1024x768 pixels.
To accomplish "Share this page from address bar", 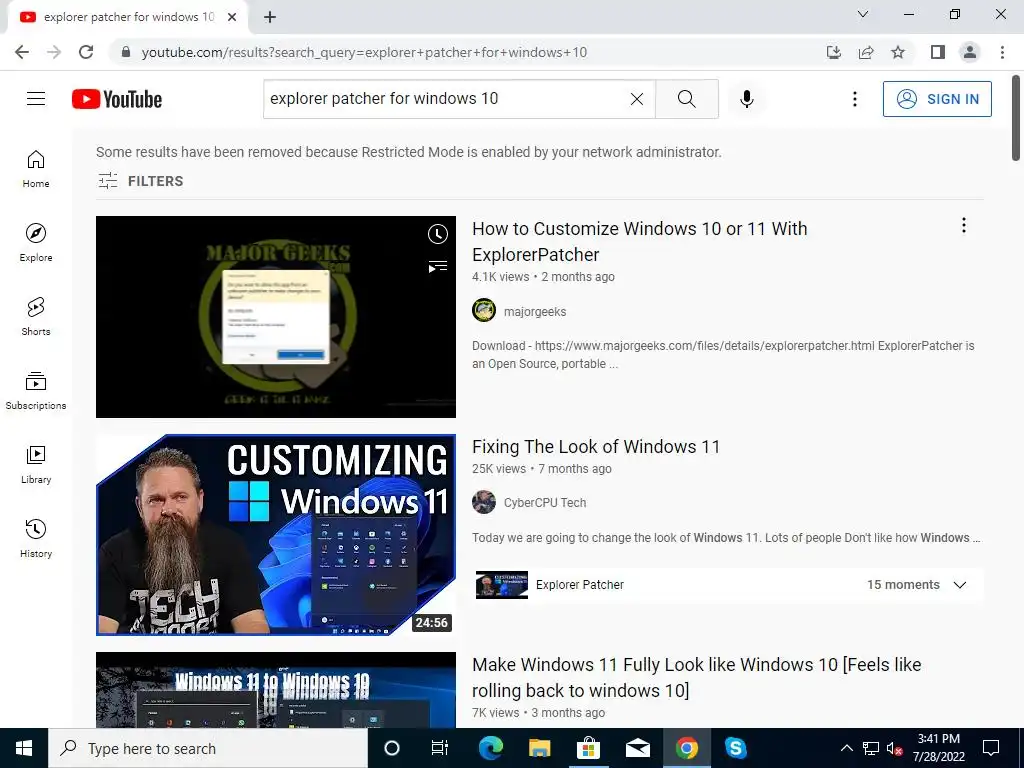I will [x=866, y=52].
